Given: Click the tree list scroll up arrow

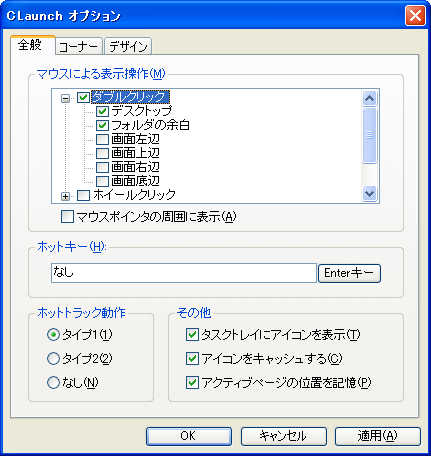Looking at the screenshot, I should pos(369,98).
